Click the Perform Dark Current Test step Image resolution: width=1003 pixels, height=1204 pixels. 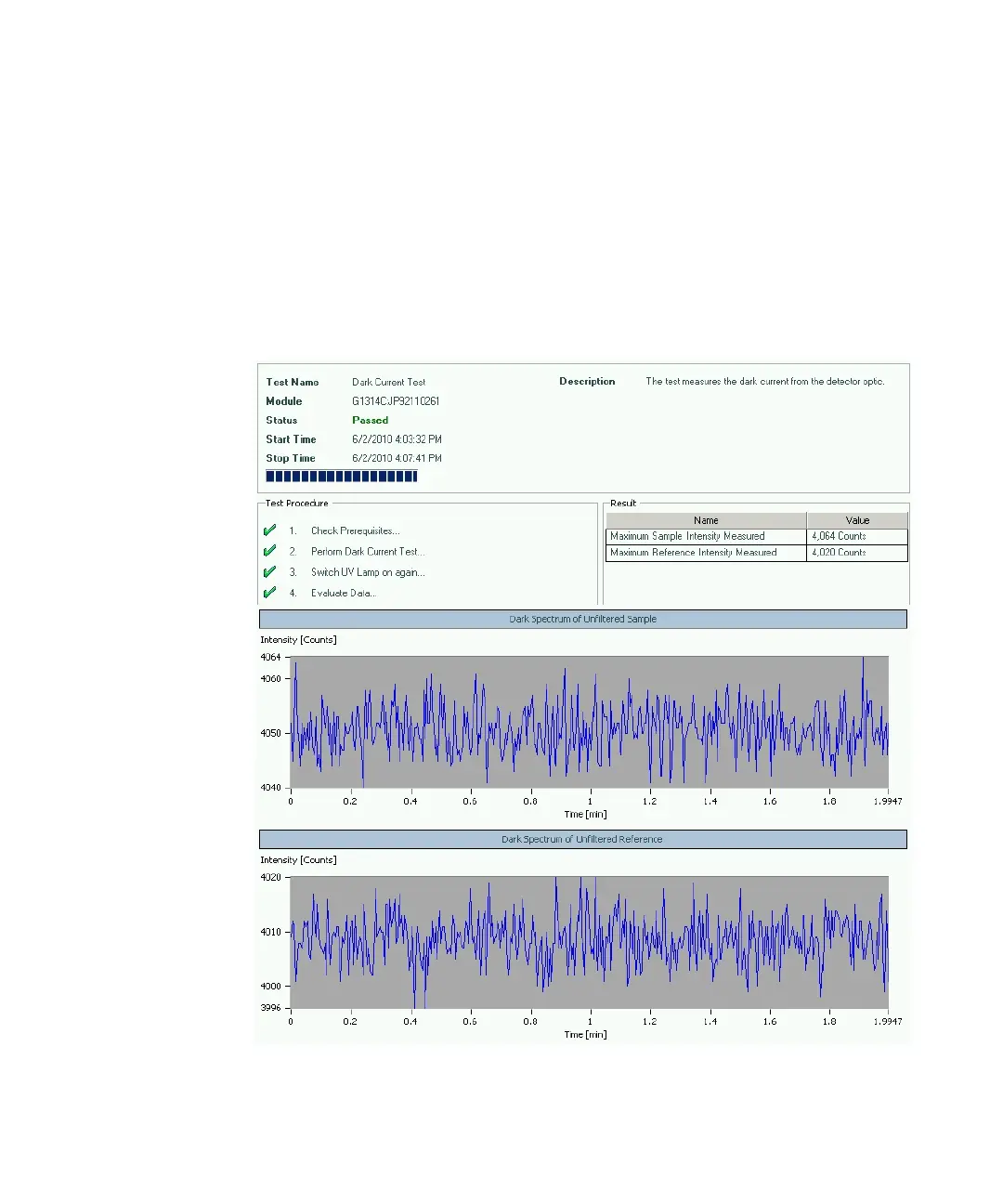[368, 552]
